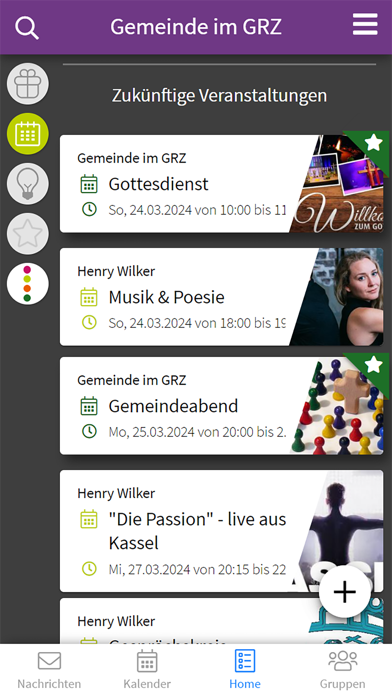The image size is (392, 696).
Task: Click Gemeinde im GRZ label on Gottesdienst card
Action: pos(132,158)
